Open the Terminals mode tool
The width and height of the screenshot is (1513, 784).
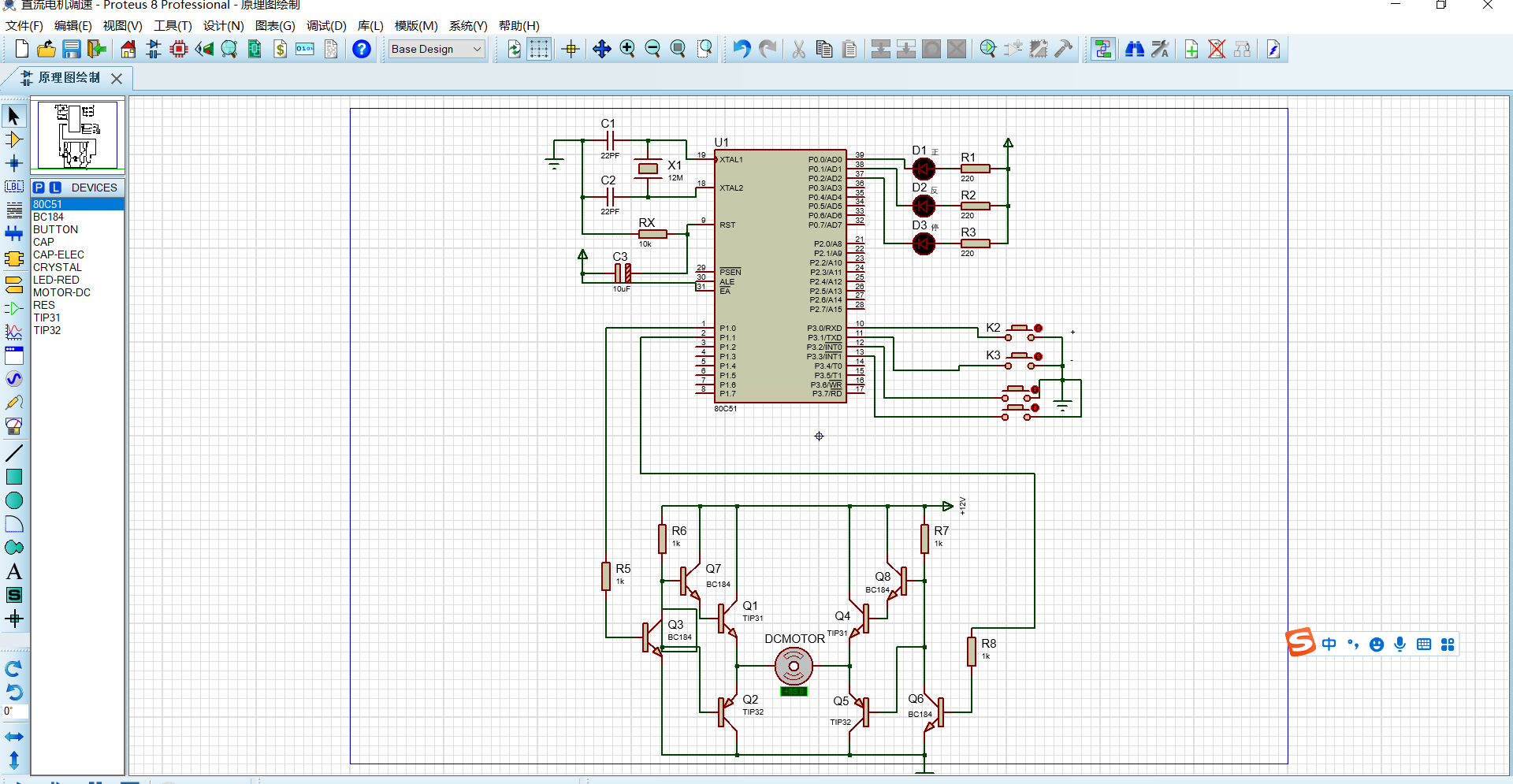point(13,284)
